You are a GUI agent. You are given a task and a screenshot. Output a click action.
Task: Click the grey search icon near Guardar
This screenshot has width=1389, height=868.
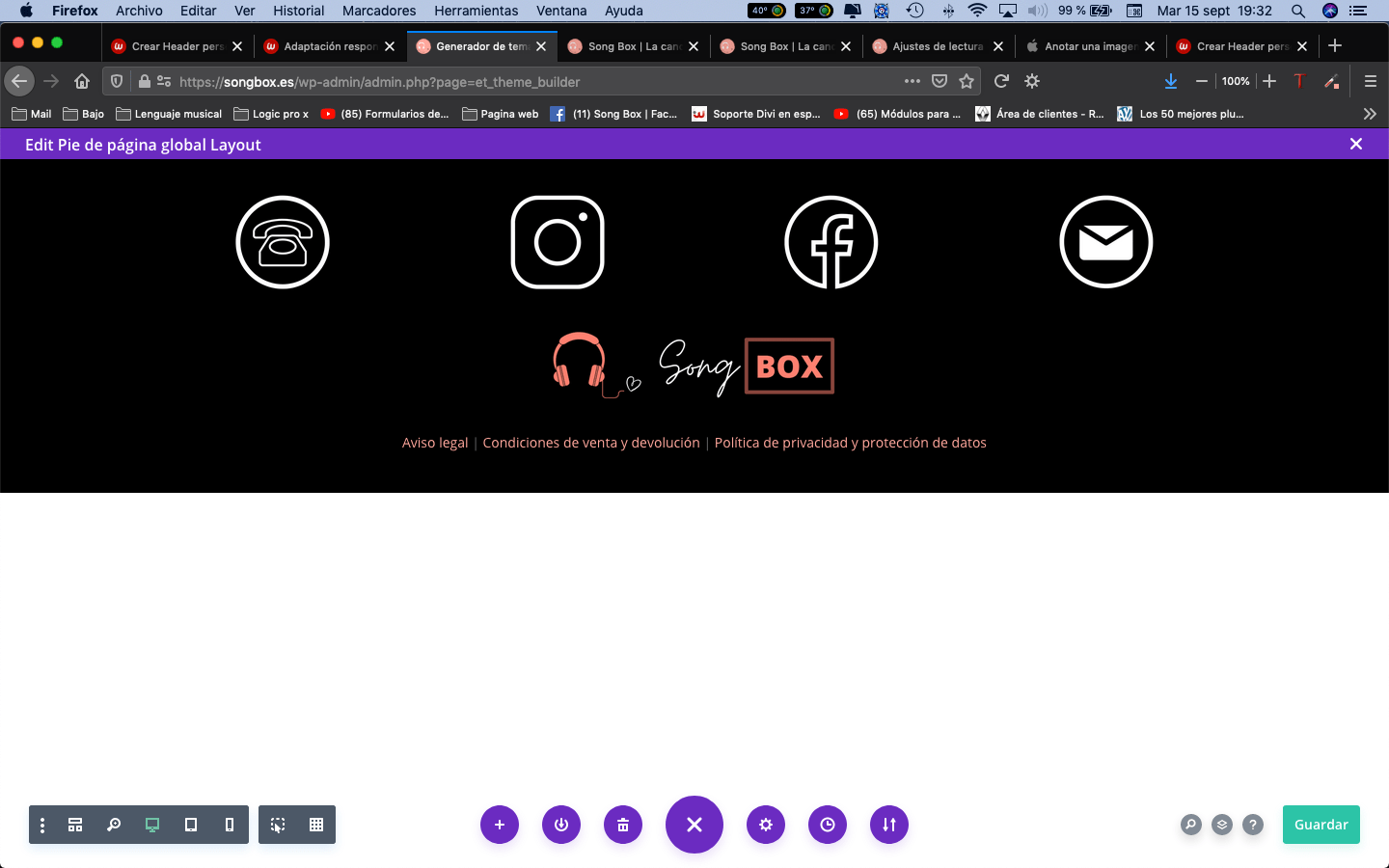[1191, 825]
